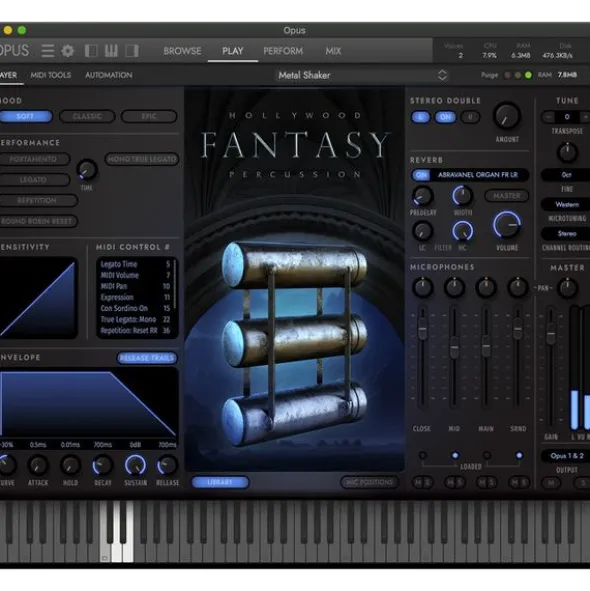Click the Mid microphone pan knob
590x591 pixels.
coord(454,288)
